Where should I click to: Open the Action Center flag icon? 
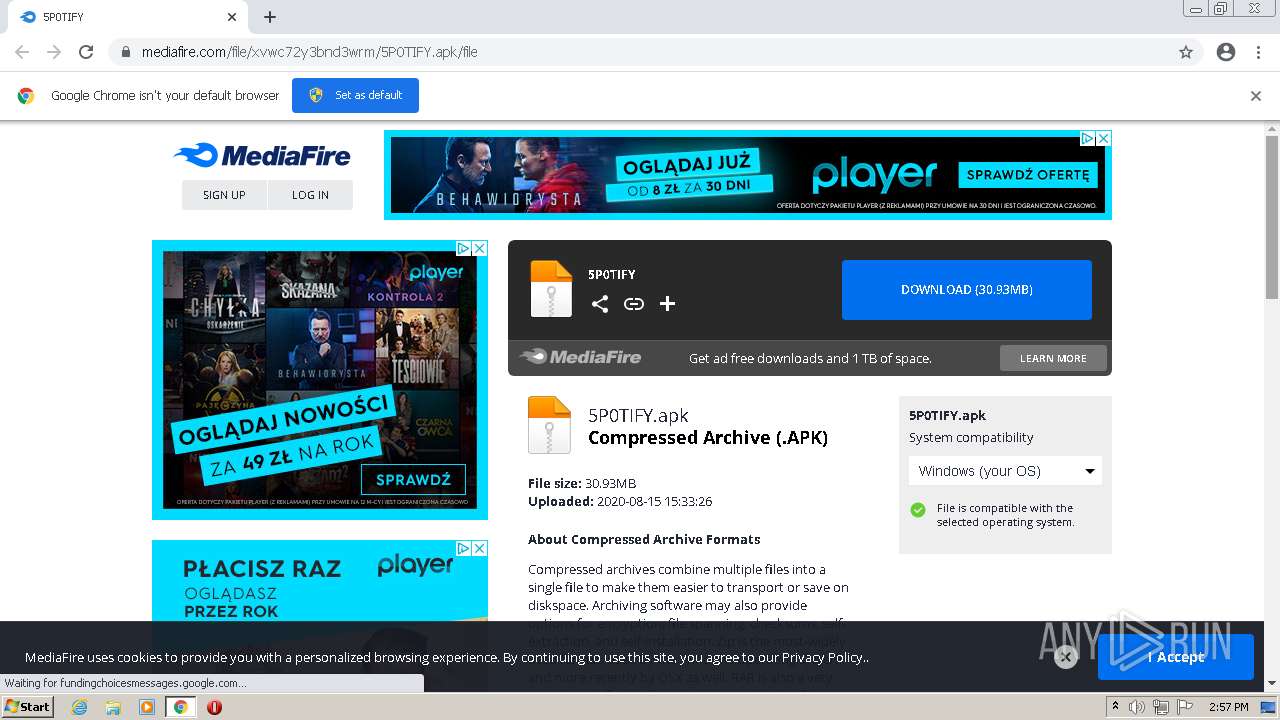(x=1185, y=707)
